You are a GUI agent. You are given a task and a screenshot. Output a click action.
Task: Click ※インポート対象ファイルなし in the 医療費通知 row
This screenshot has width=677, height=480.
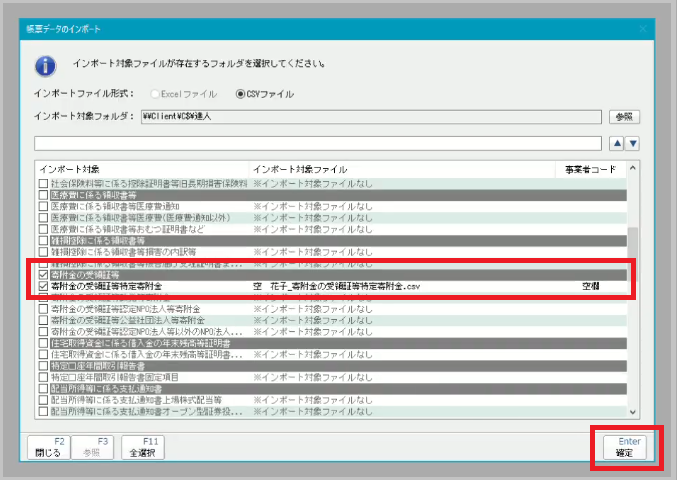click(x=313, y=206)
